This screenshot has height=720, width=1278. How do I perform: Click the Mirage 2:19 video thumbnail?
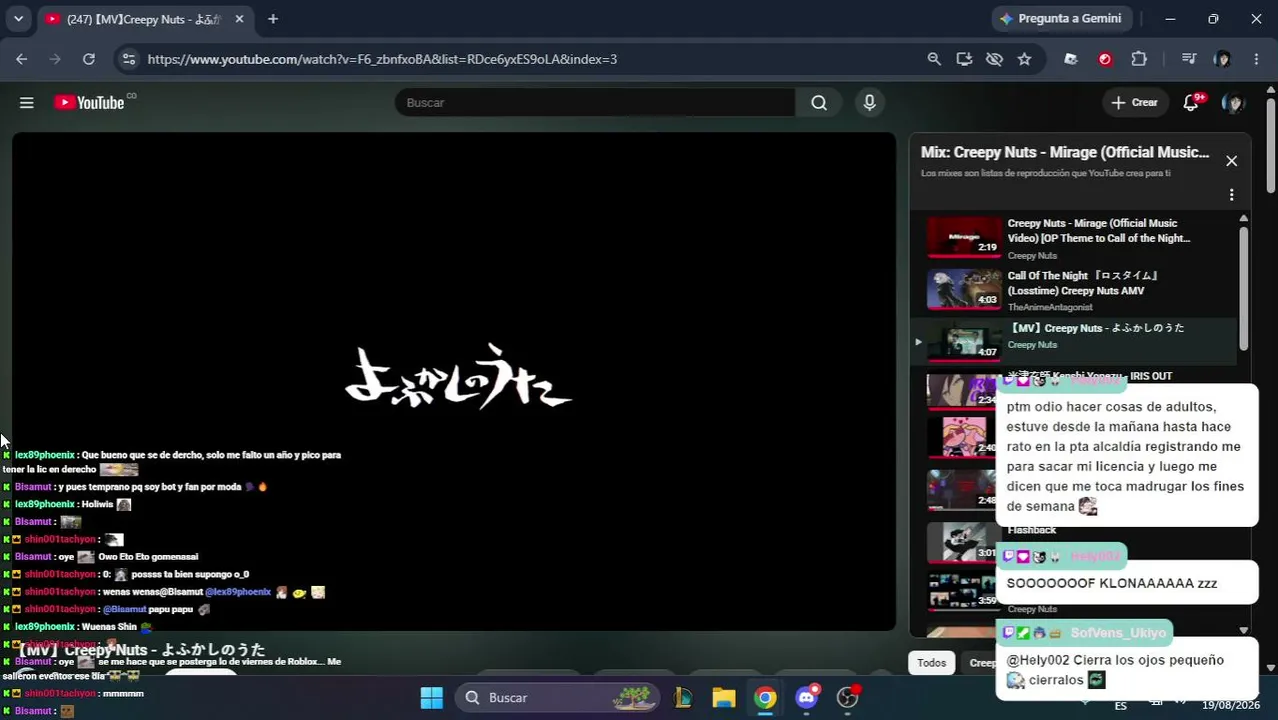tap(964, 237)
